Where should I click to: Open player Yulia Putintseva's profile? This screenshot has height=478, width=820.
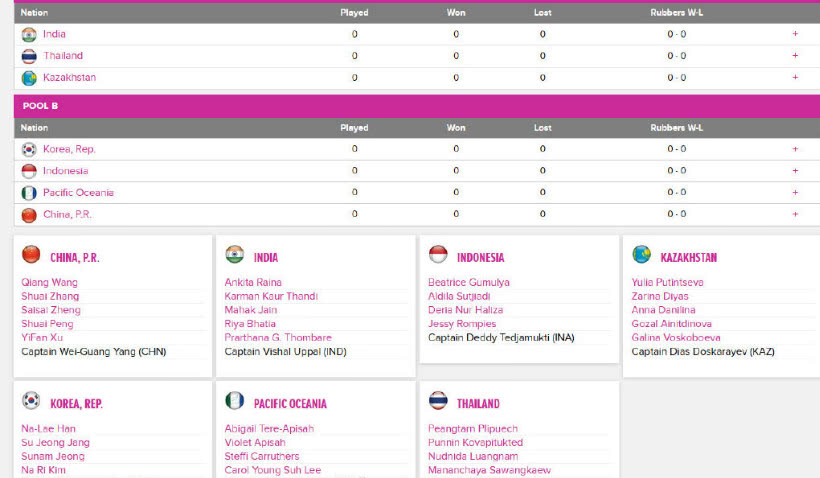click(x=667, y=282)
